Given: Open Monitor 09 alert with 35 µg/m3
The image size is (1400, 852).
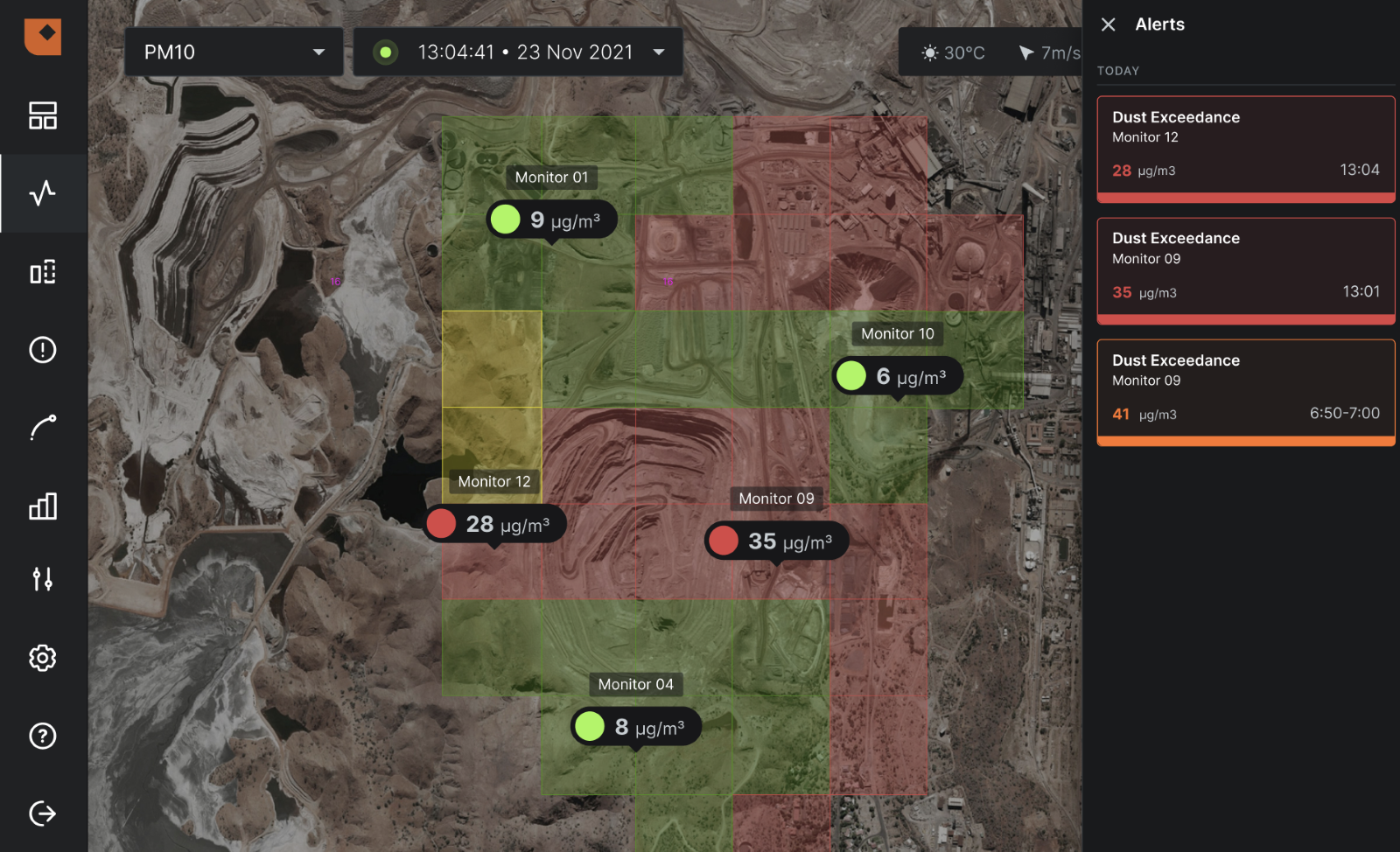Looking at the screenshot, I should tap(1245, 269).
